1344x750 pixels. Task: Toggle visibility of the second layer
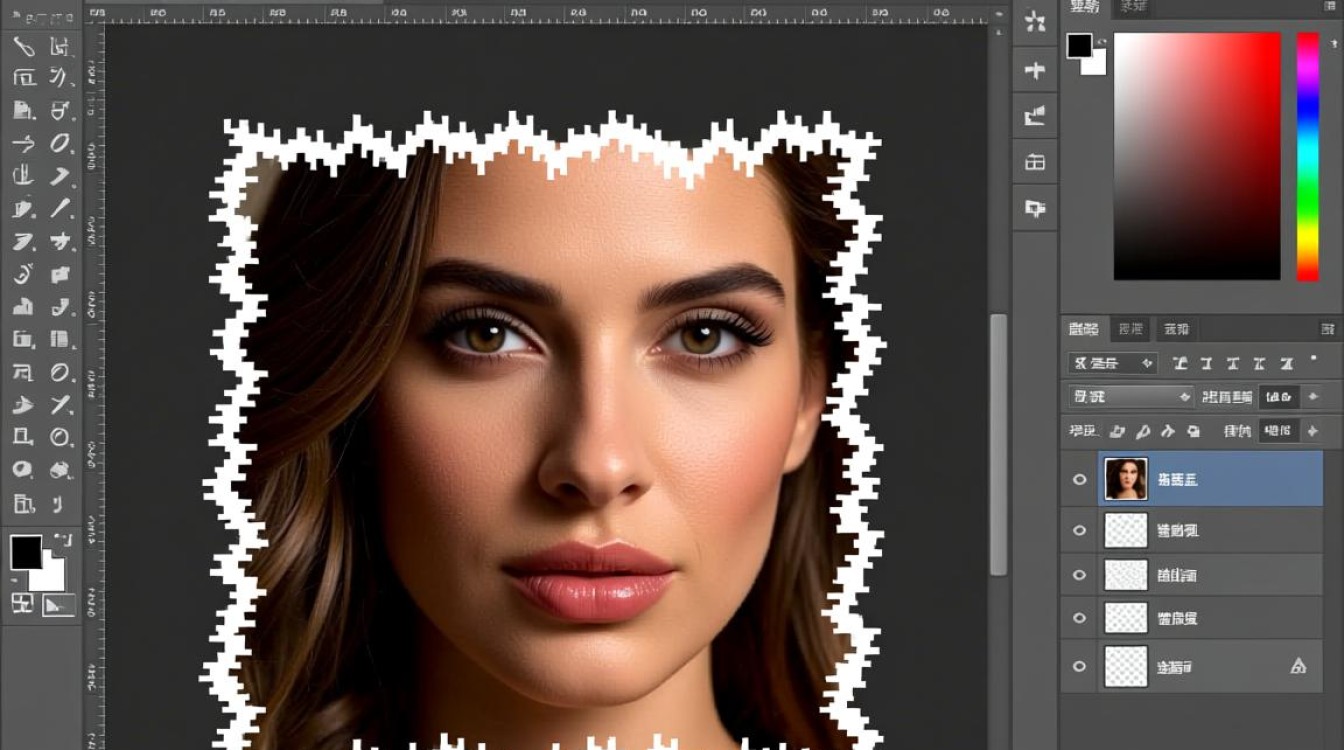coord(1079,530)
